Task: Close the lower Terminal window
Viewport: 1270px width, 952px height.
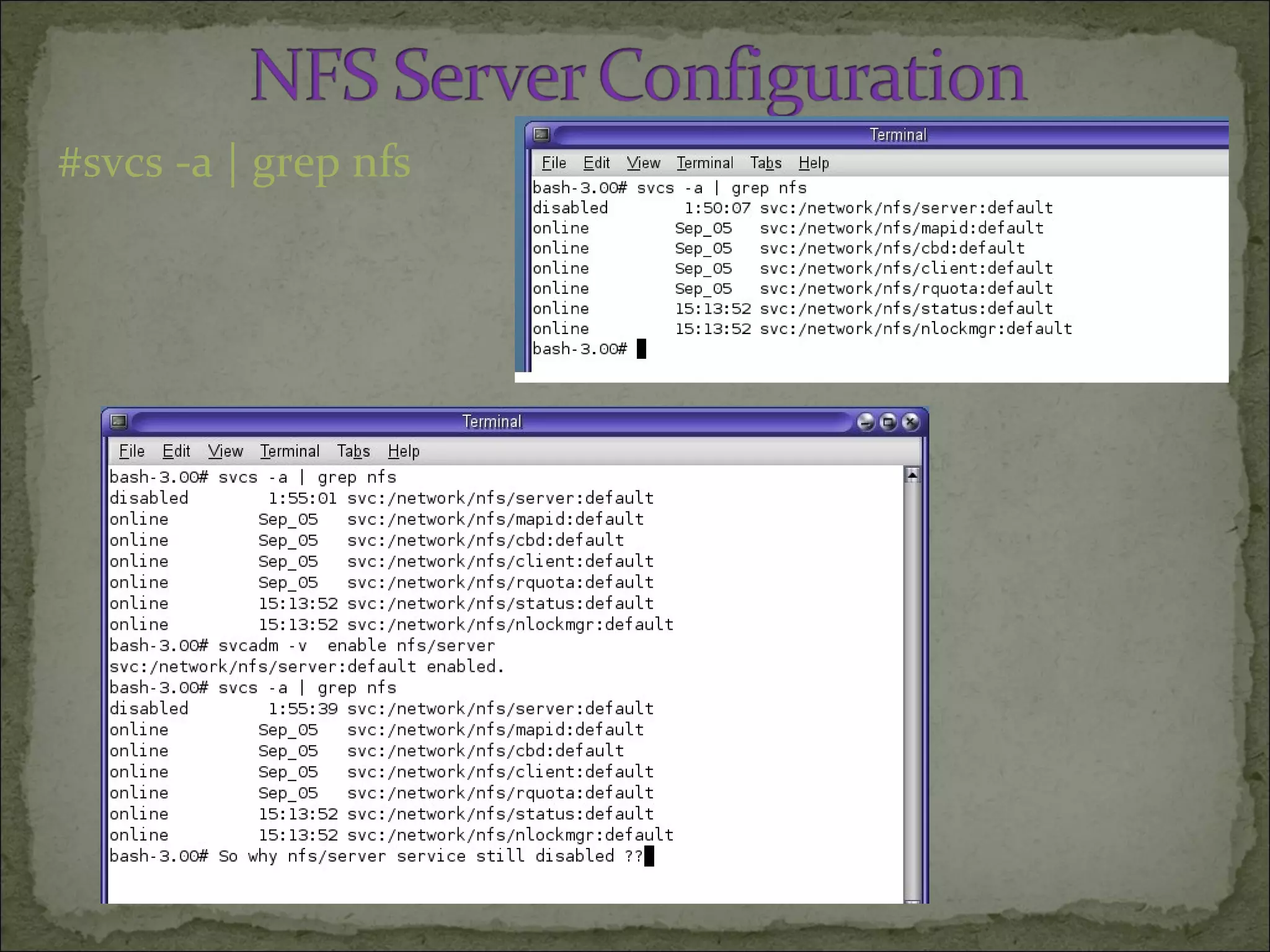Action: coord(910,422)
